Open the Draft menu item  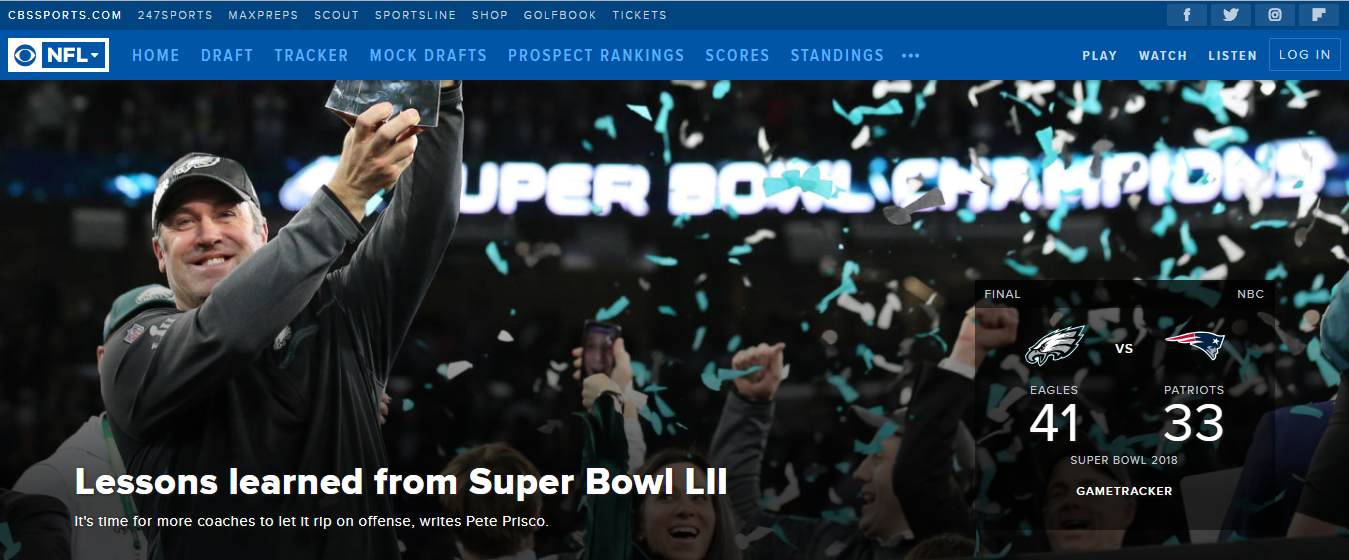[227, 56]
